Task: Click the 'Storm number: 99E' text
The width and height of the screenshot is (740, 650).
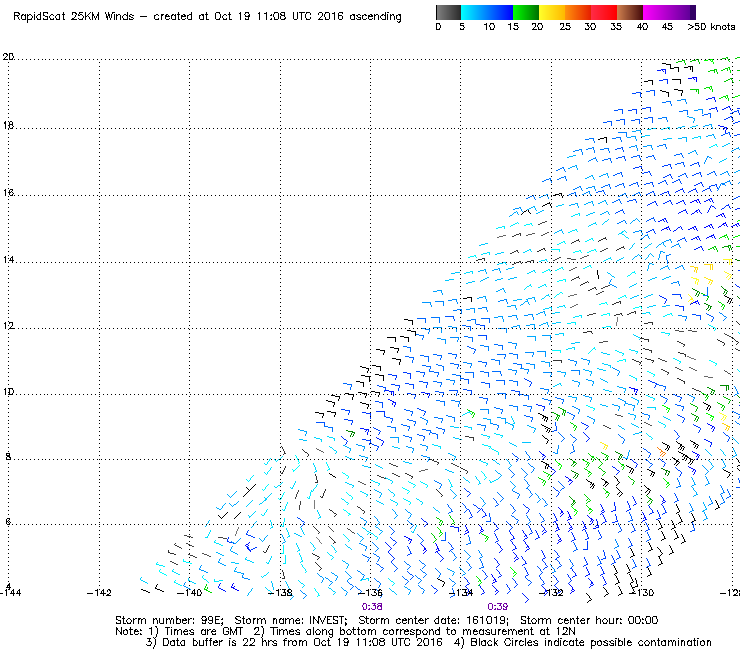Action: tap(169, 620)
